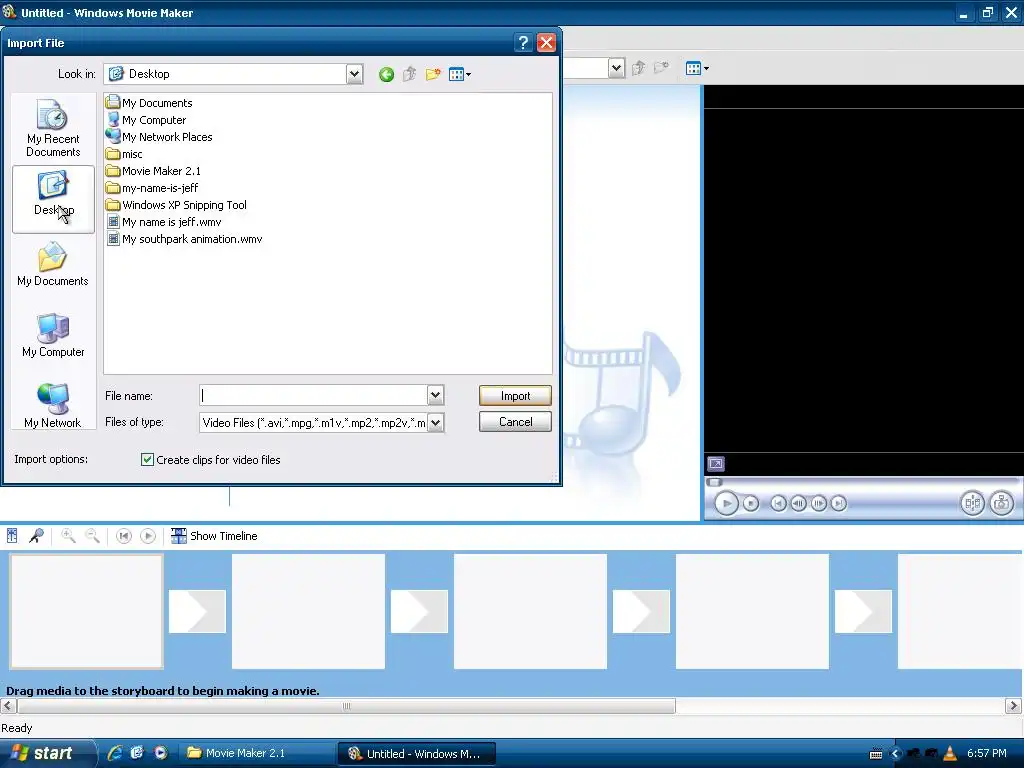
Task: Go up one folder level in dialog
Action: click(409, 74)
